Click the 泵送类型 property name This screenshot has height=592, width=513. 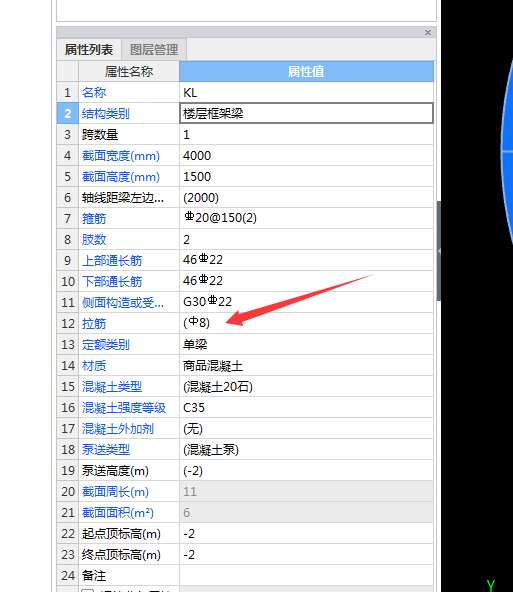(106, 450)
